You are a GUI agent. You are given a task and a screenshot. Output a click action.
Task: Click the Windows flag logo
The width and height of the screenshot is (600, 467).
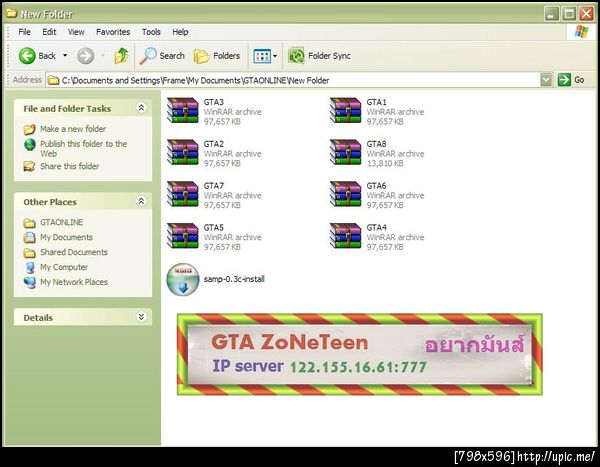pyautogui.click(x=582, y=32)
